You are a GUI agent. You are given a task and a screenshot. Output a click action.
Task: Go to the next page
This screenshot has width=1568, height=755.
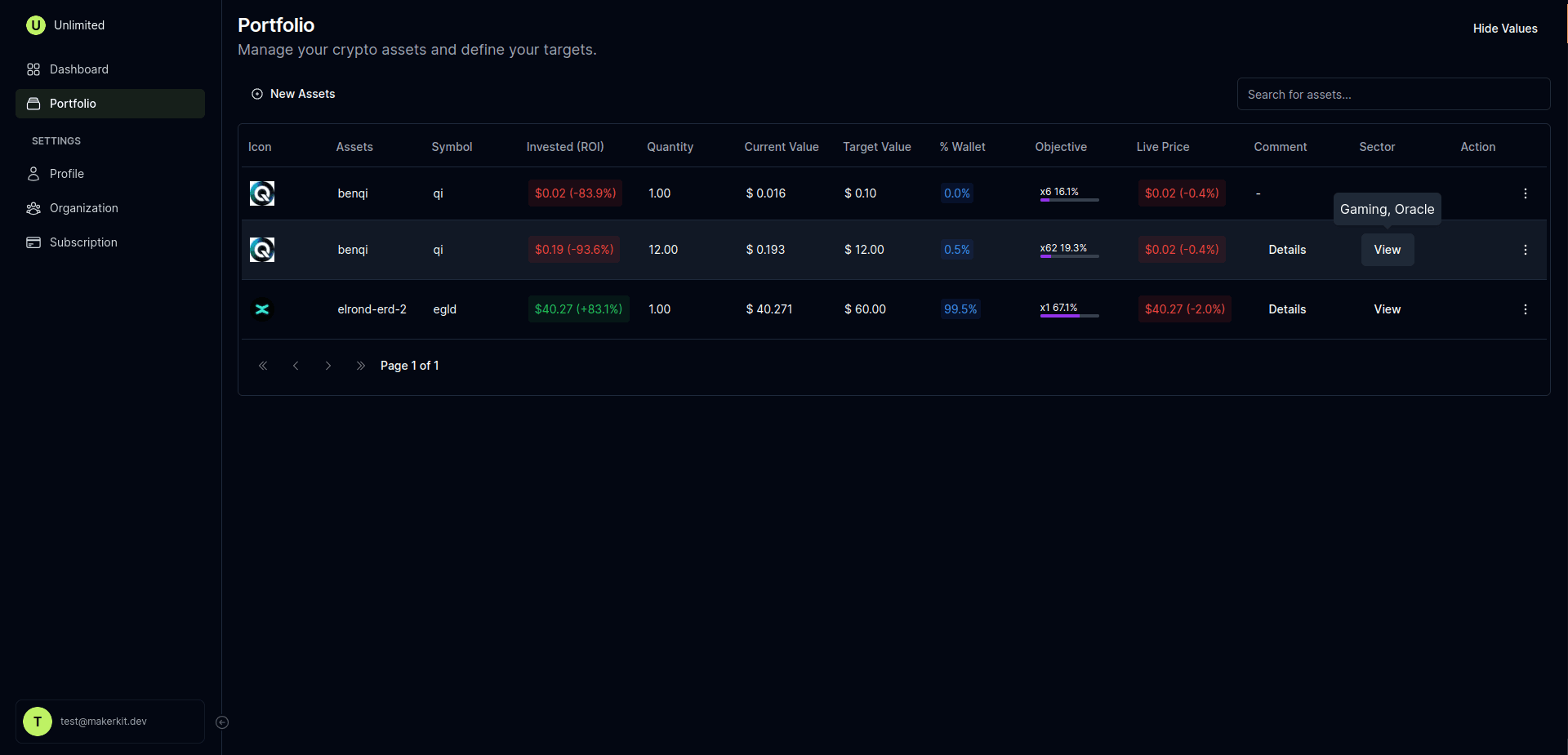[x=328, y=366]
